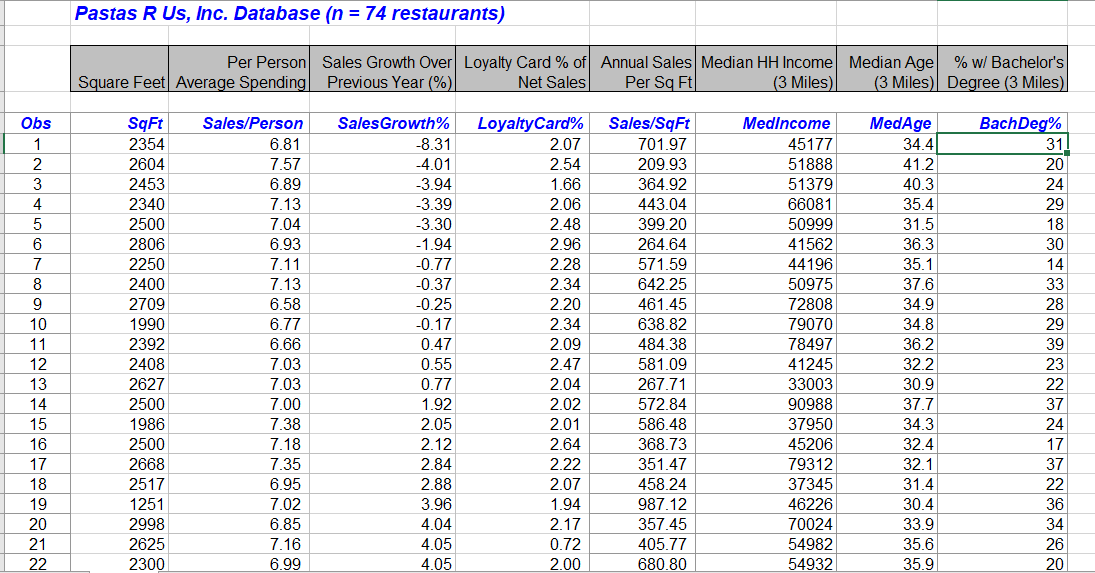Click the 'BachDeg%' column label
Image resolution: width=1095 pixels, height=573 pixels.
1003,124
